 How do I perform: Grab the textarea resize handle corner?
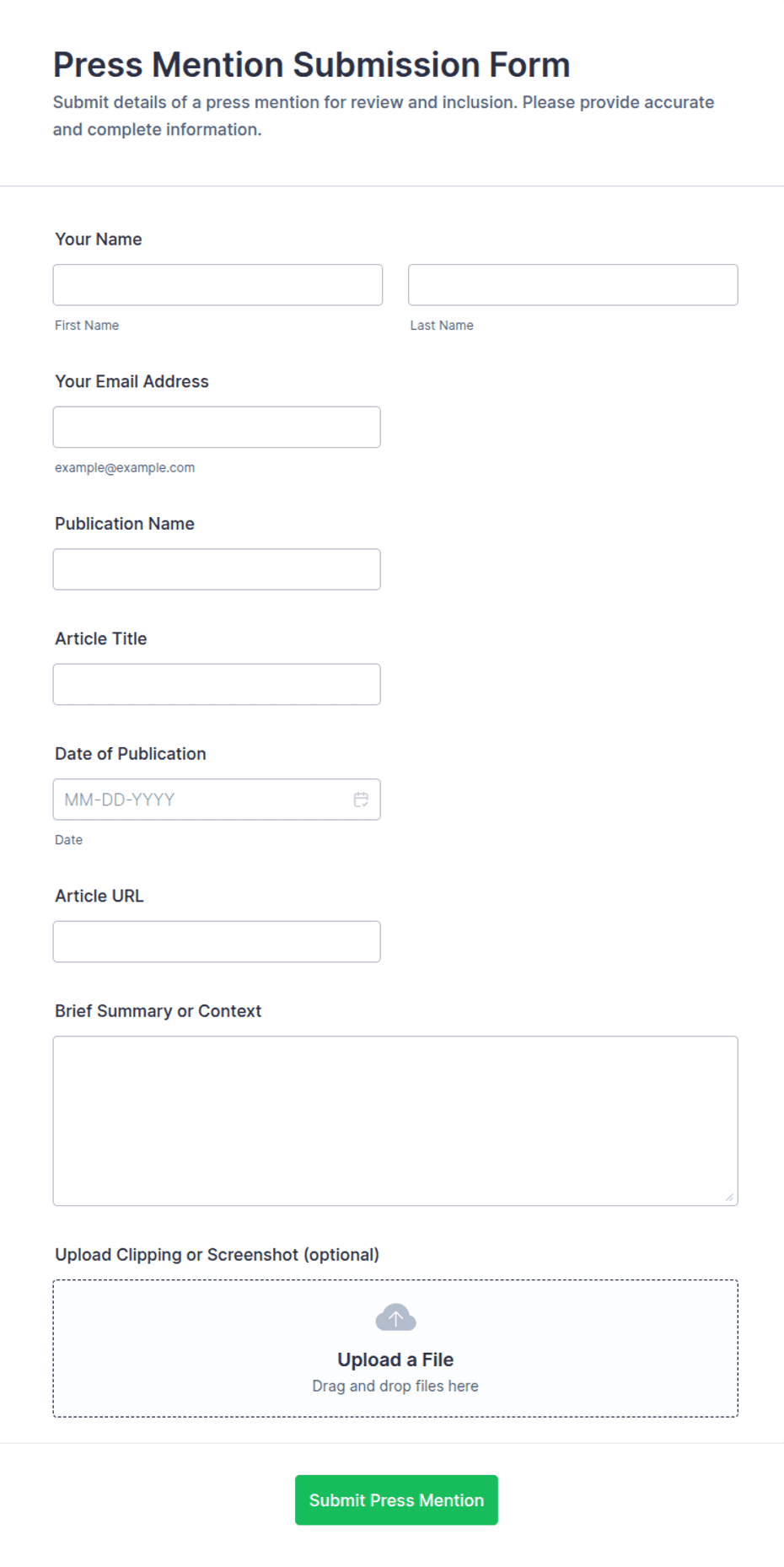(729, 1197)
